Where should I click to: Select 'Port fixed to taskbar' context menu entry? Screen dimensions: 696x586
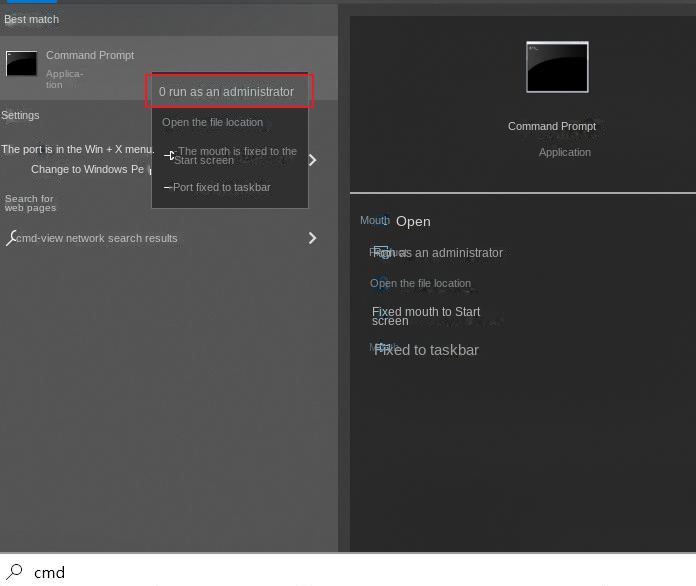pos(221,187)
